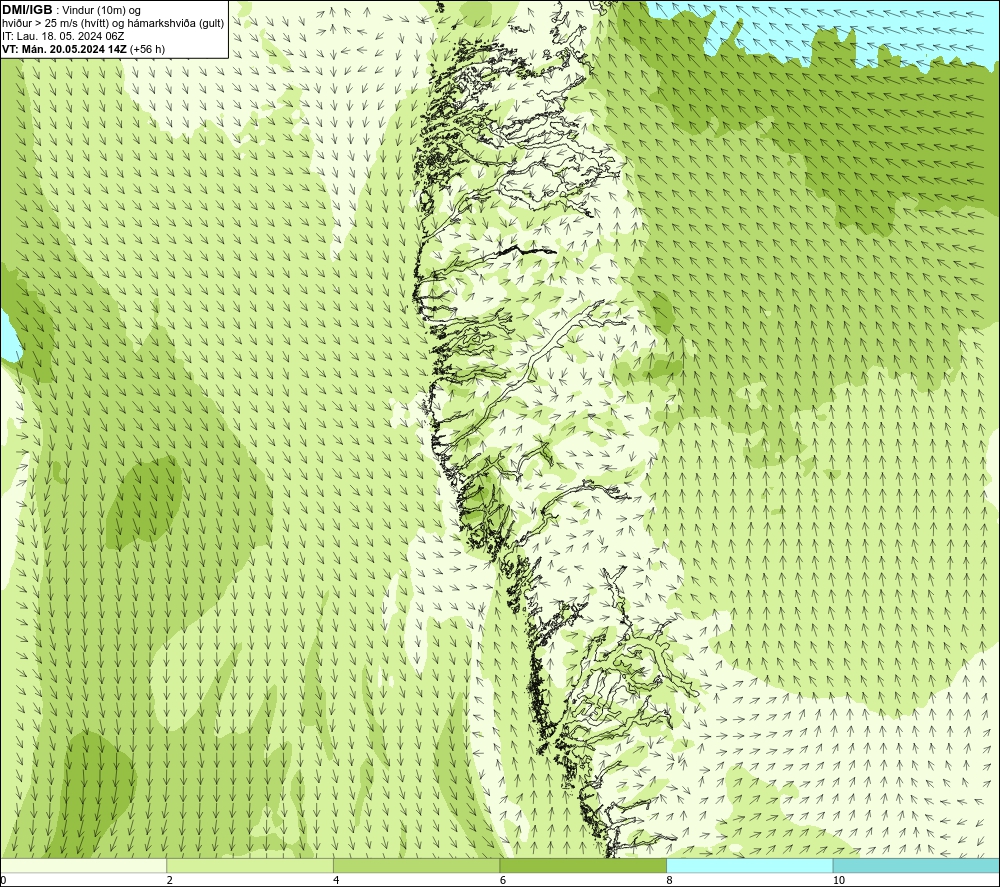
Task: Click the 0–2 m/s palest color swatch
Action: tap(84, 865)
